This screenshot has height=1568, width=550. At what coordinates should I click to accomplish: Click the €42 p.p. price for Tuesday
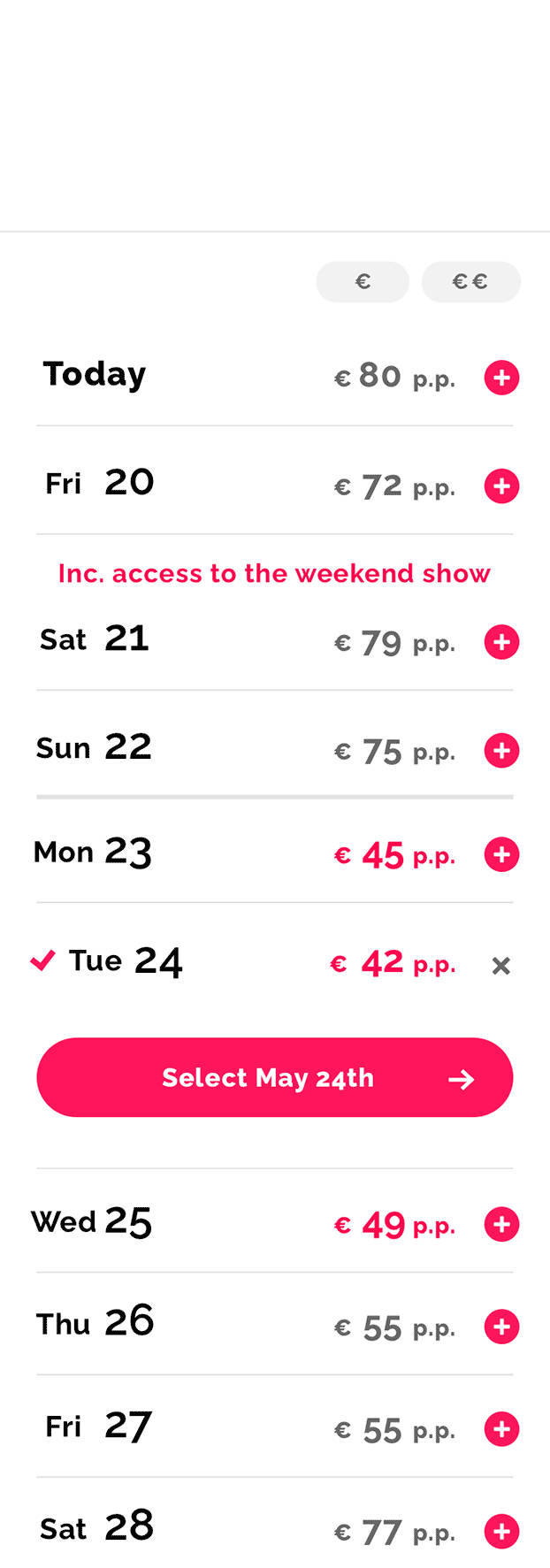(393, 963)
